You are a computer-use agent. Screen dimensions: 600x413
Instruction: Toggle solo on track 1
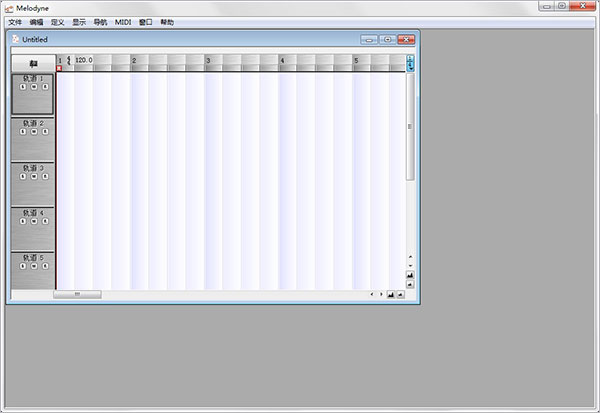[x=23, y=87]
